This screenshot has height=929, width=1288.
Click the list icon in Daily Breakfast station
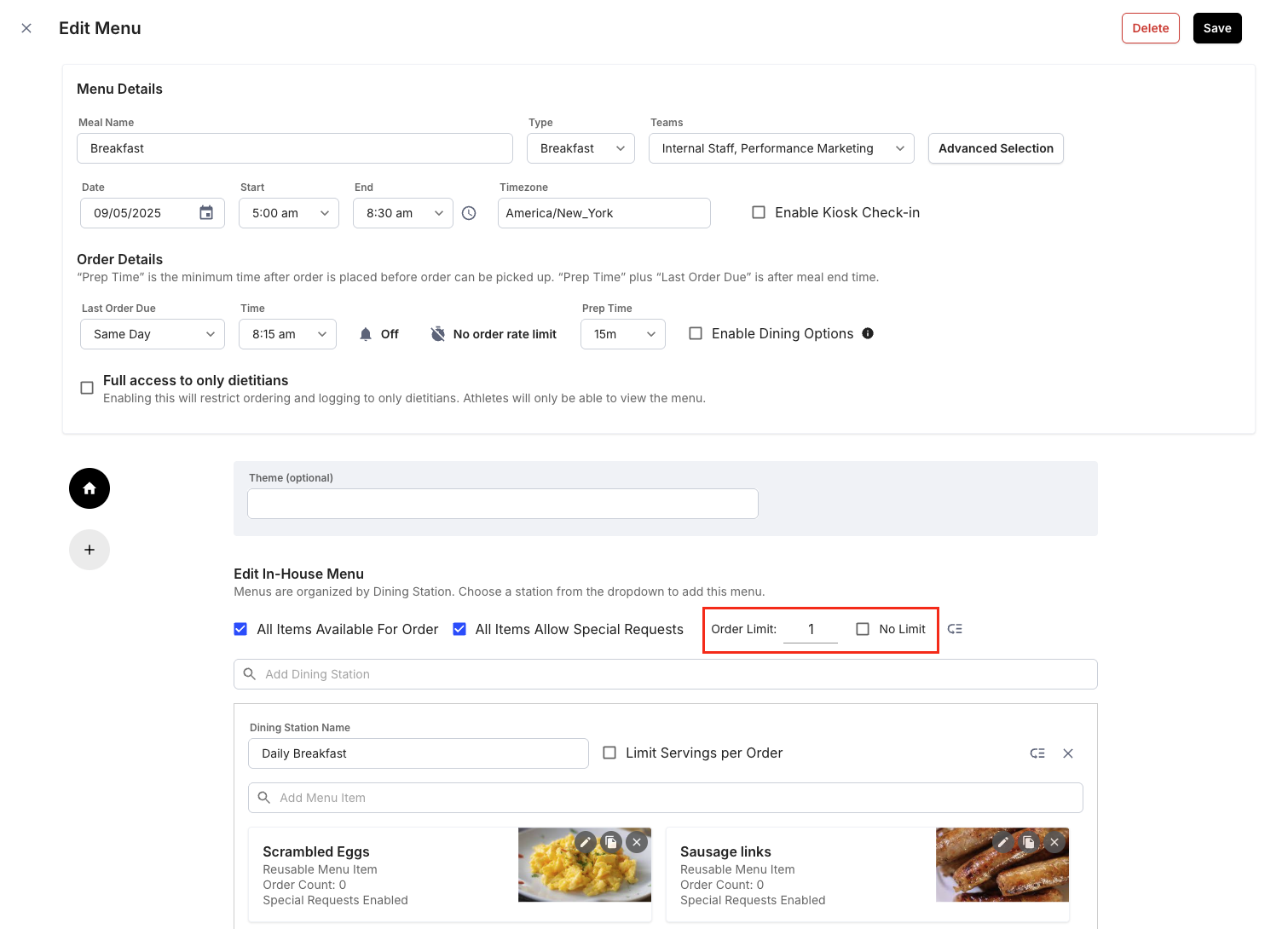click(1037, 753)
